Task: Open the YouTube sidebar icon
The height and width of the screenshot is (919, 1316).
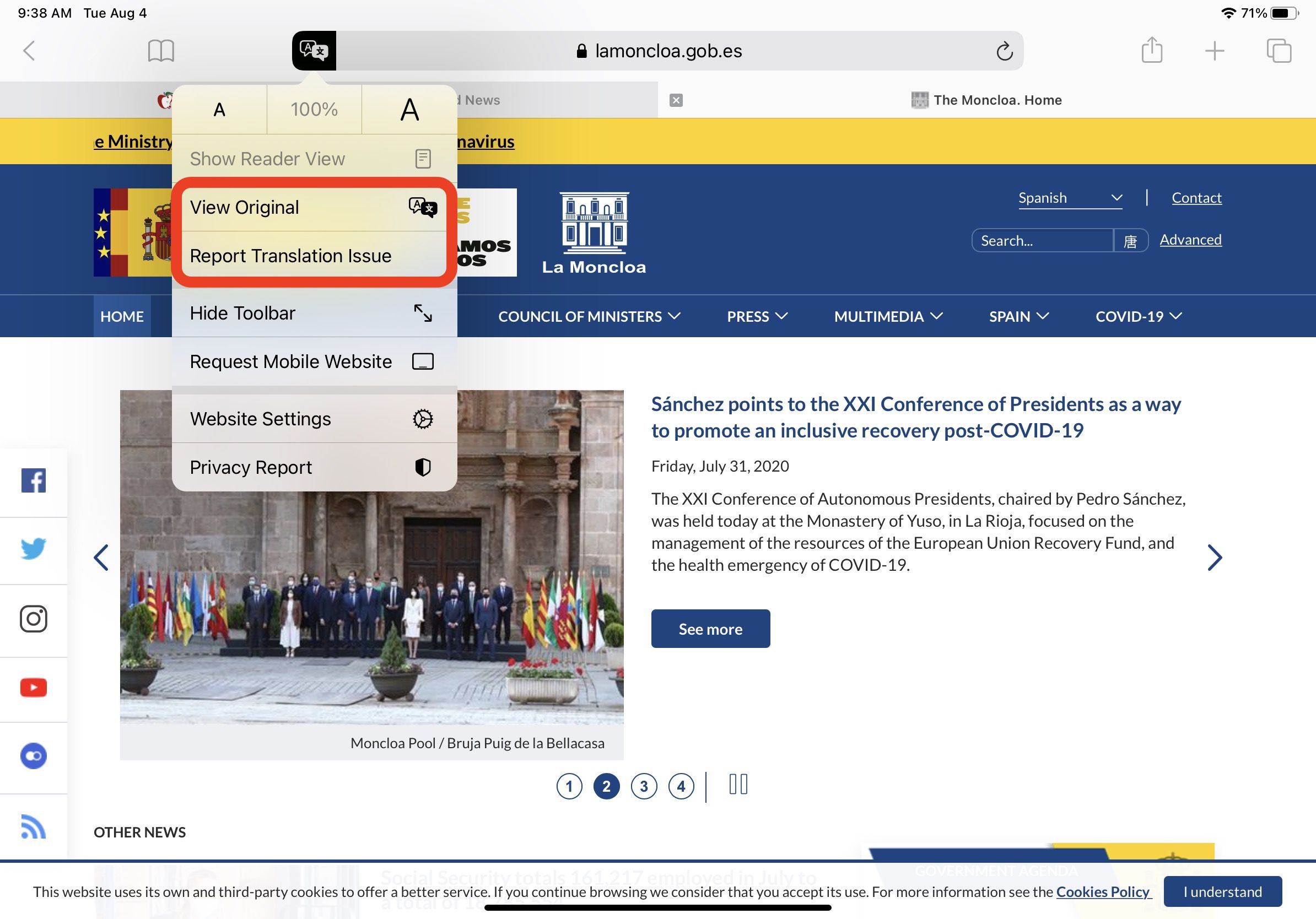Action: pos(33,687)
